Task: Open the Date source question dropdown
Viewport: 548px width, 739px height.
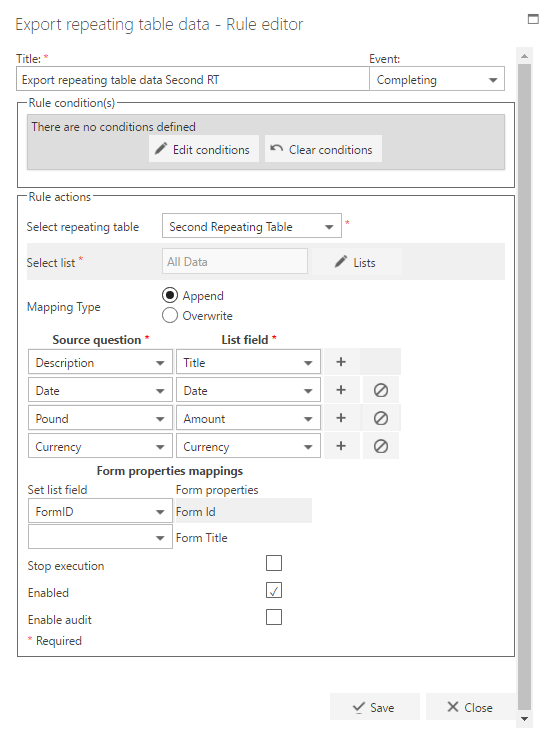Action: click(x=100, y=390)
